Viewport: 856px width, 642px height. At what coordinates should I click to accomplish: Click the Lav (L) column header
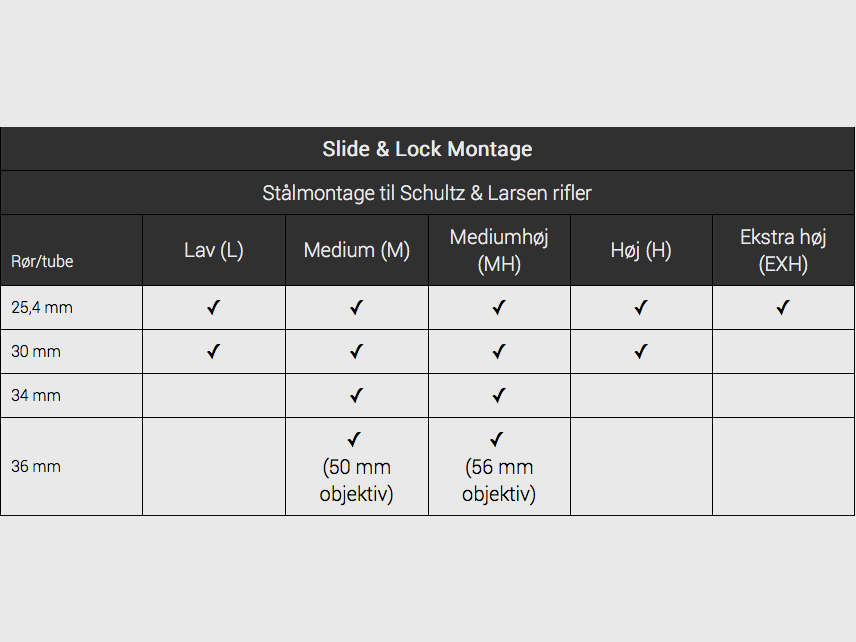click(213, 250)
